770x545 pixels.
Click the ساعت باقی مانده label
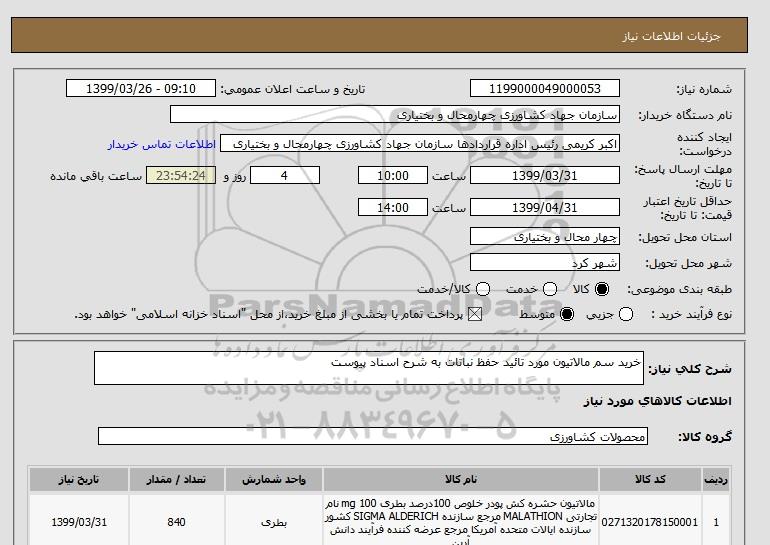coord(96,176)
